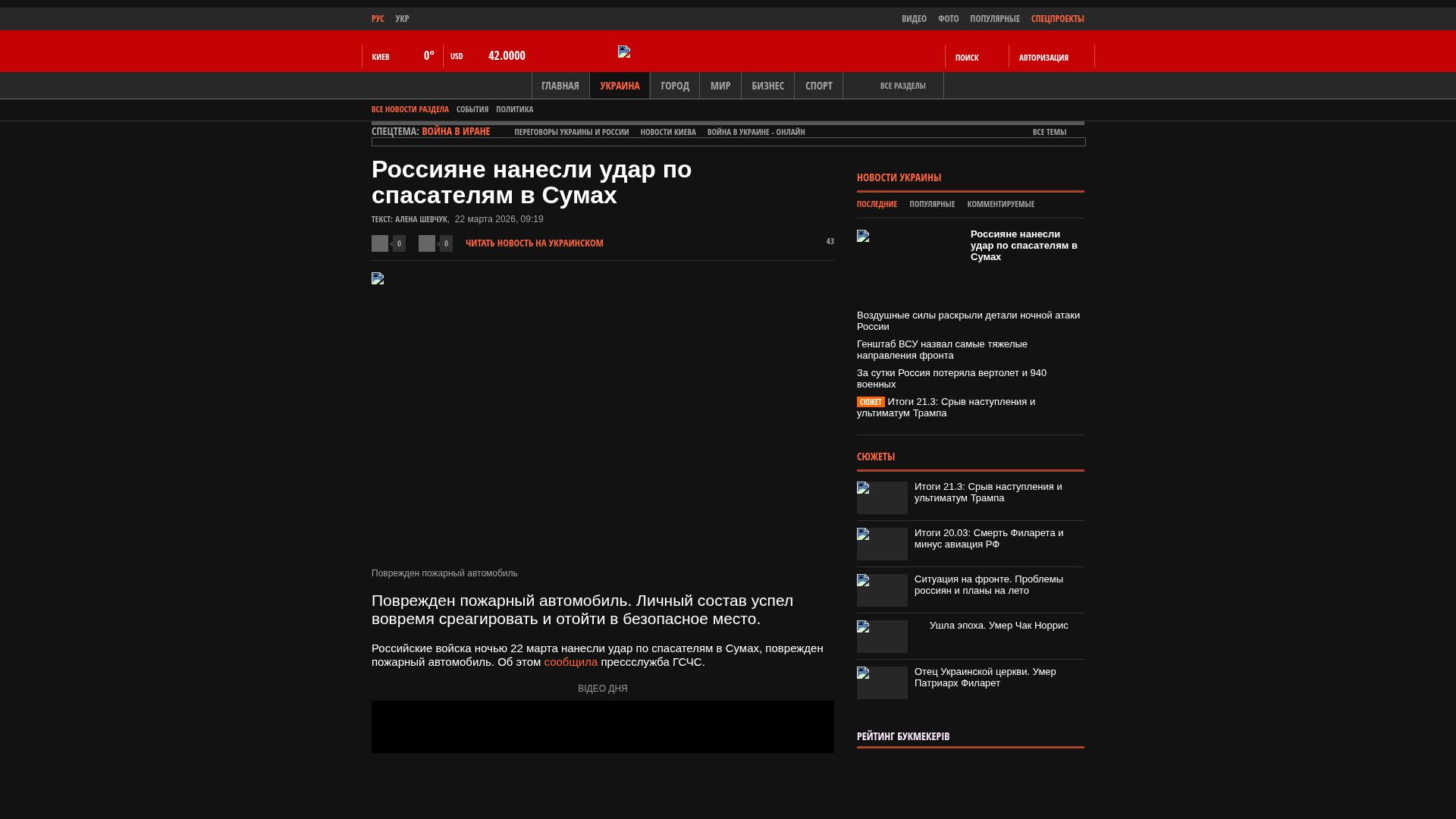Open thumbnail for Итоги 21.3 story
The image size is (1456, 819).
point(882,497)
